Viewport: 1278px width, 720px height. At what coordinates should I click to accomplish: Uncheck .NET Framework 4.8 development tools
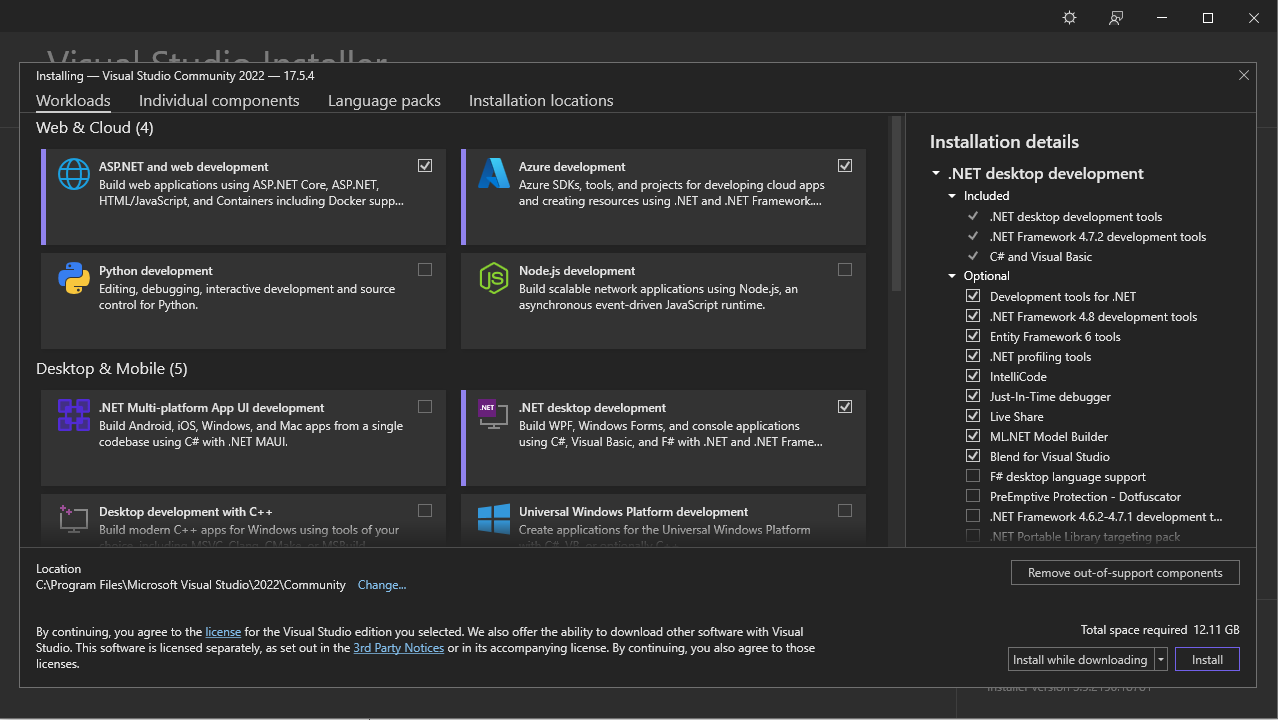[973, 316]
